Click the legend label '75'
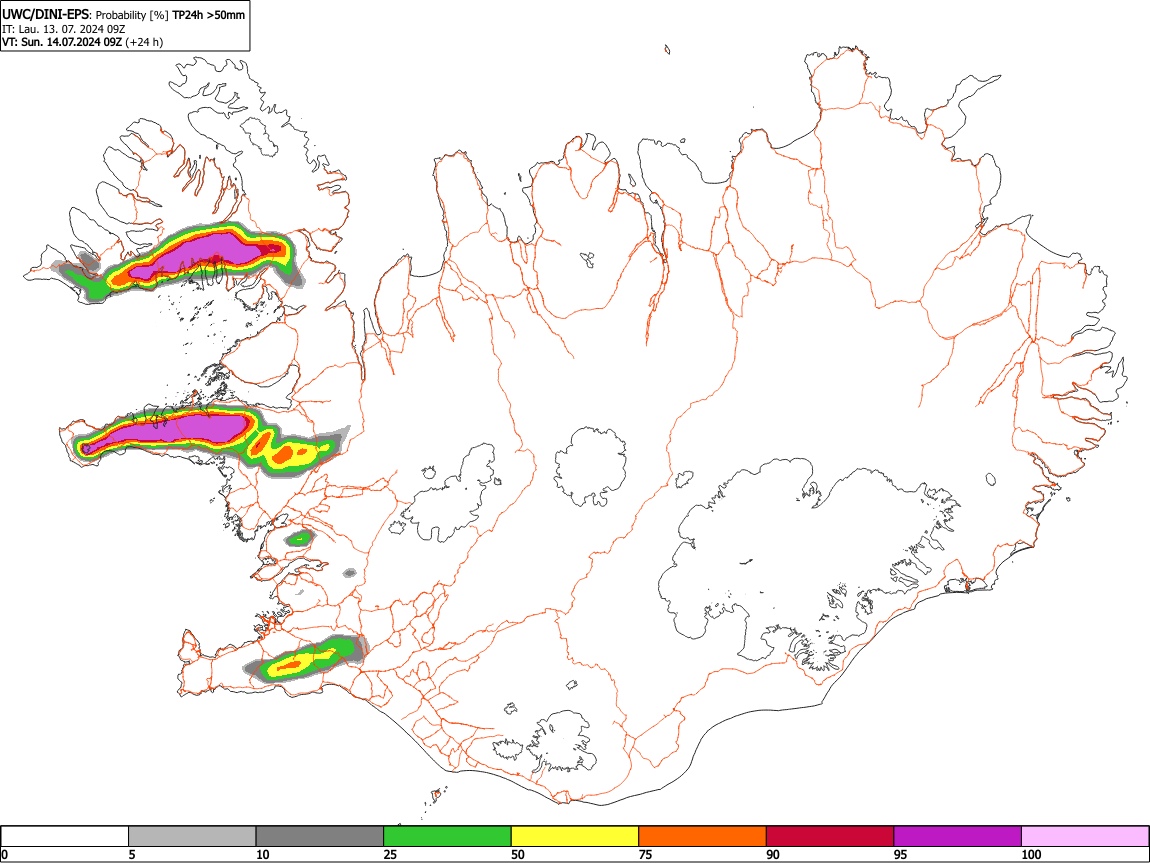Image resolution: width=1150 pixels, height=863 pixels. [645, 854]
